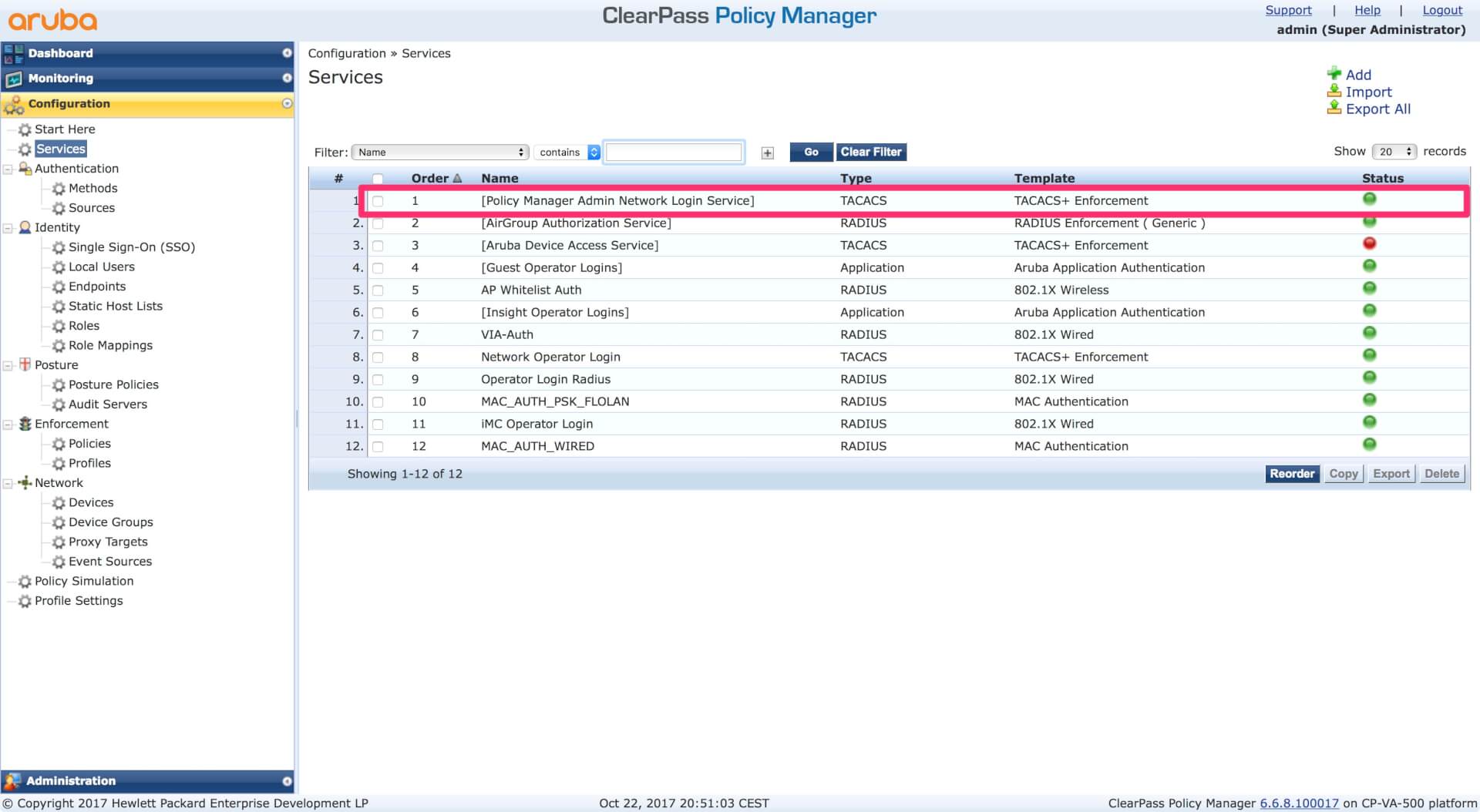Click the Logout link
The height and width of the screenshot is (812, 1480).
click(x=1441, y=10)
